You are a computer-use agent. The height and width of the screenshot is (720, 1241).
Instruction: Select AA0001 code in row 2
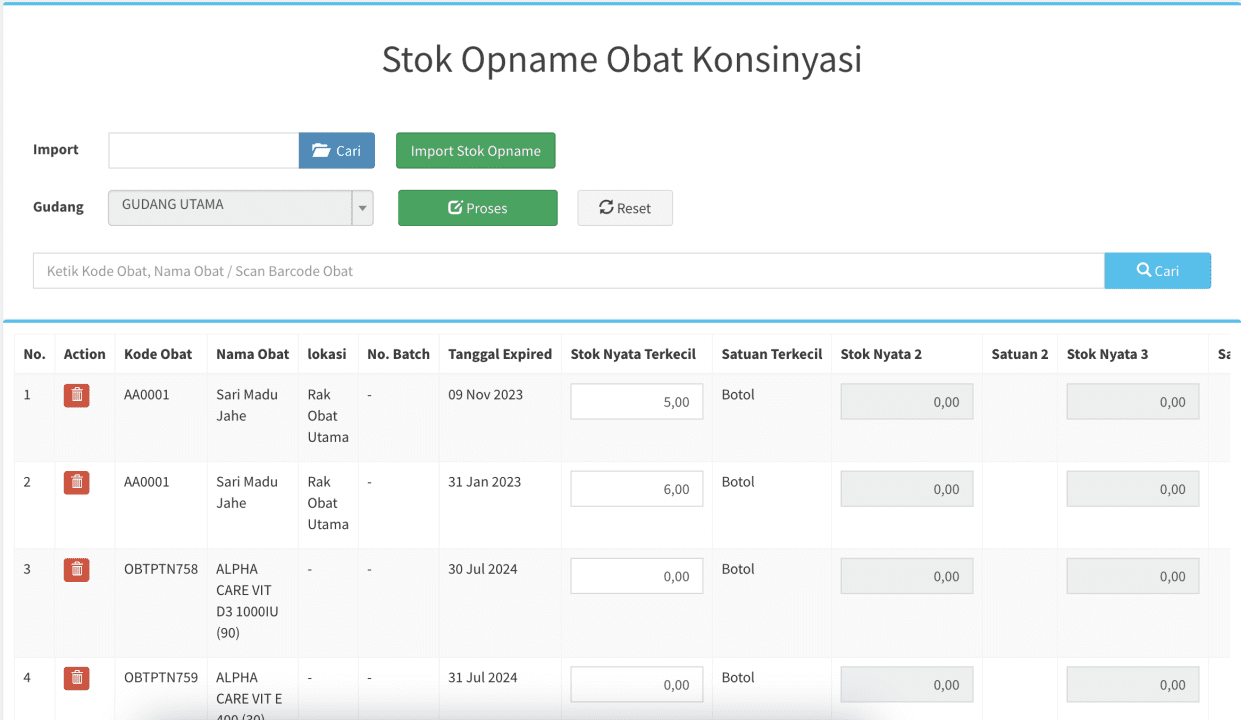pos(147,482)
